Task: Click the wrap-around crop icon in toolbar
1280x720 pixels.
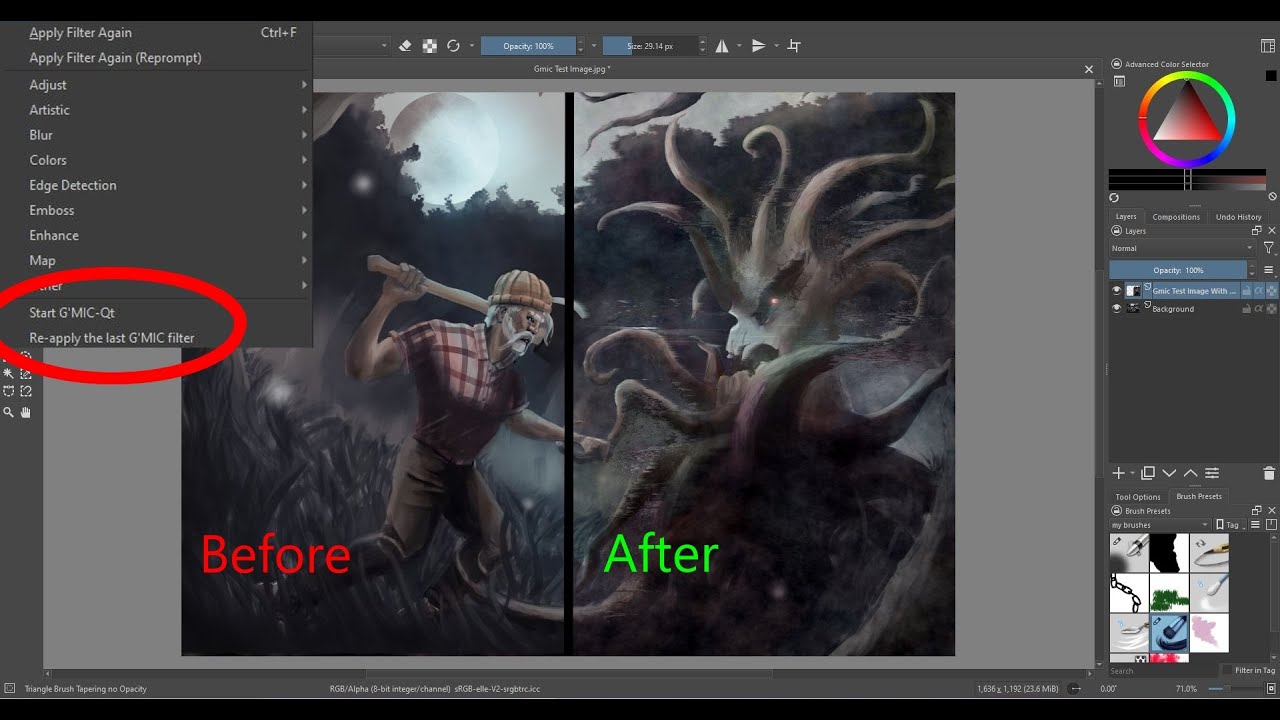Action: 794,46
